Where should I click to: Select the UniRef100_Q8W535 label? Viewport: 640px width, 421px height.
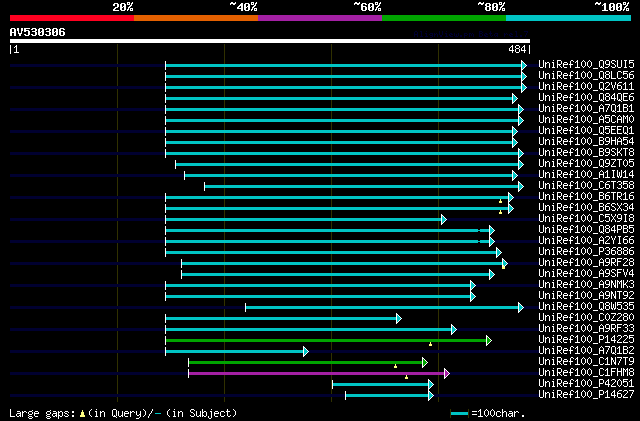[586, 307]
